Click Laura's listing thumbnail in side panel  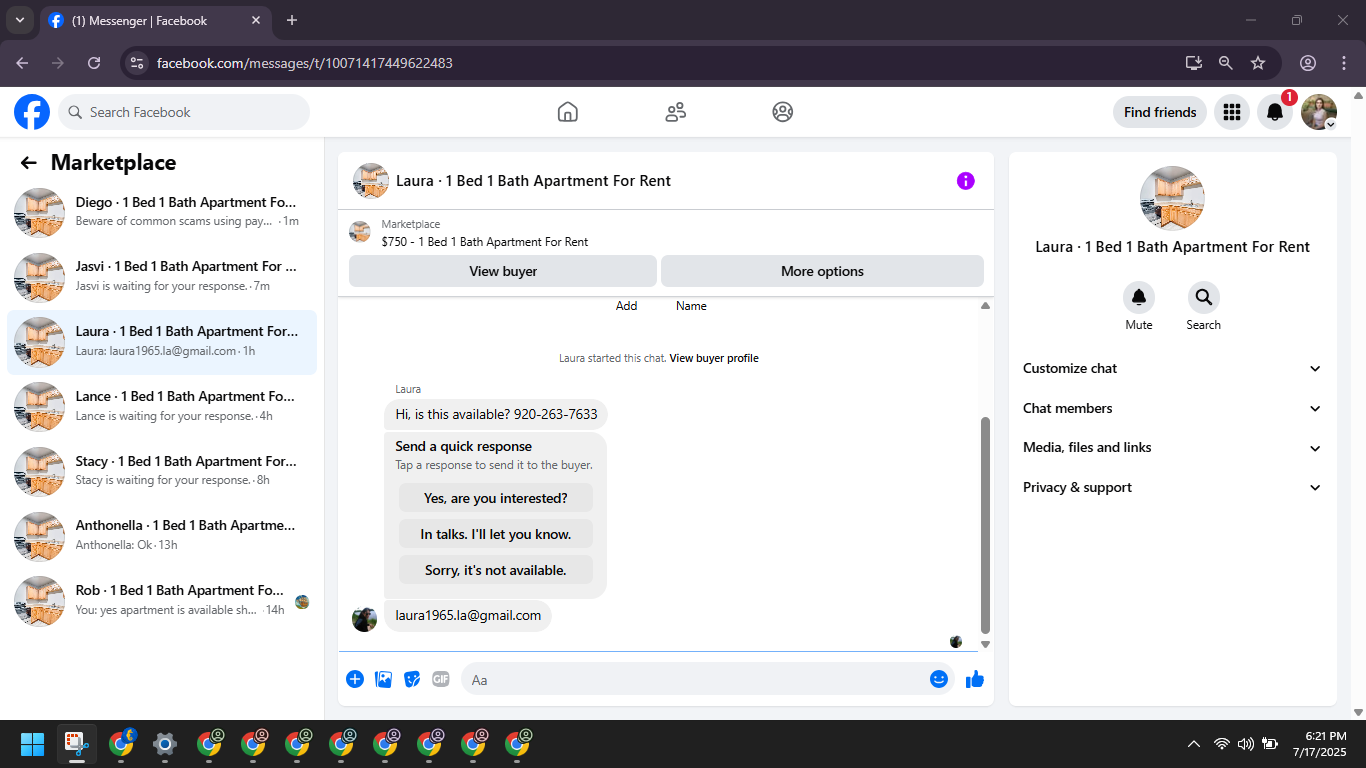point(1172,198)
